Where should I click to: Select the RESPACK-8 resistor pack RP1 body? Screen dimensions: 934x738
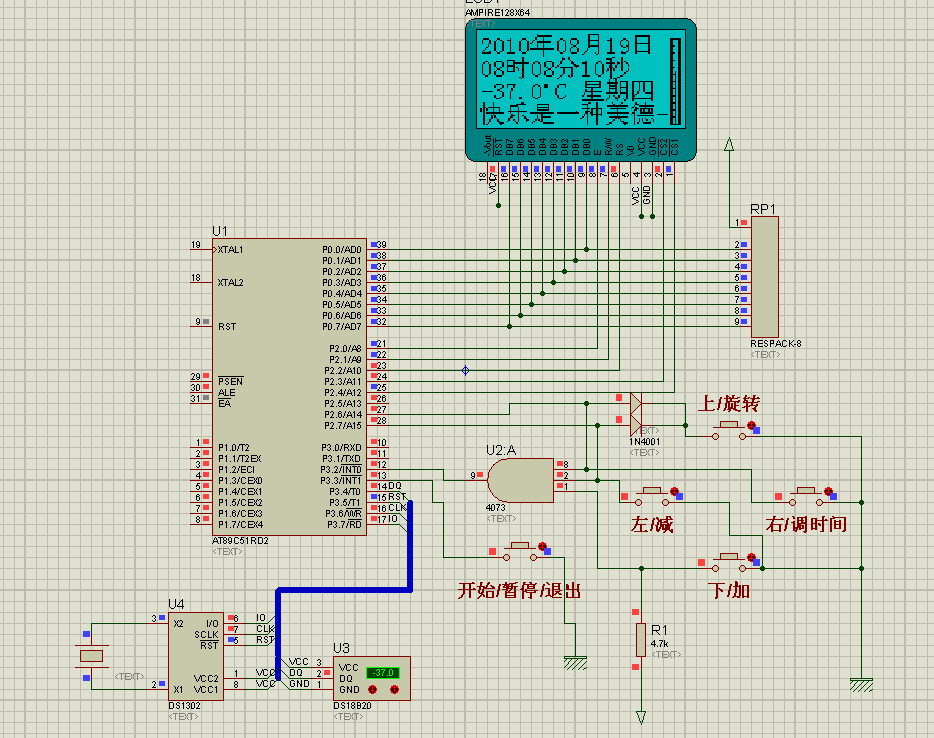click(765, 277)
